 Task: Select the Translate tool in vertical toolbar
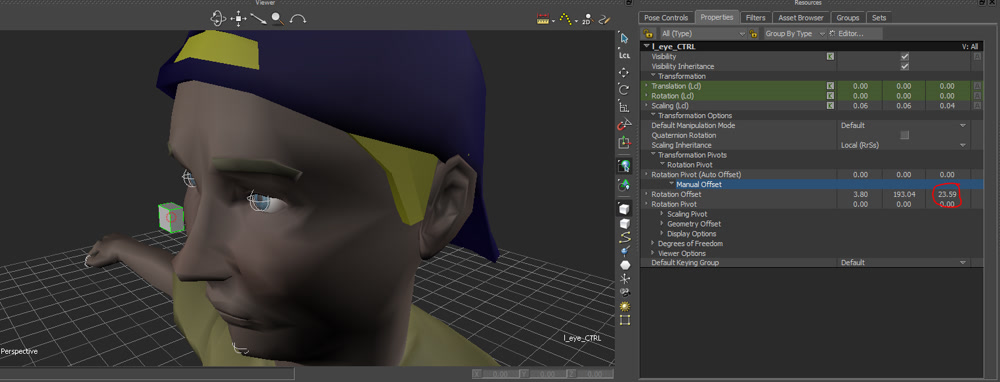(624, 73)
